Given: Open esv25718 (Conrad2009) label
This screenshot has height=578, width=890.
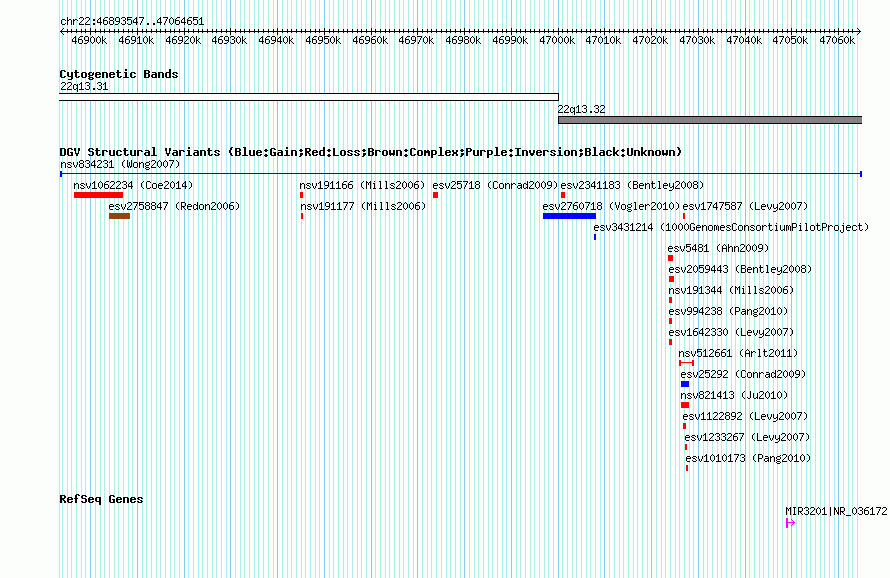Looking at the screenshot, I should point(495,186).
